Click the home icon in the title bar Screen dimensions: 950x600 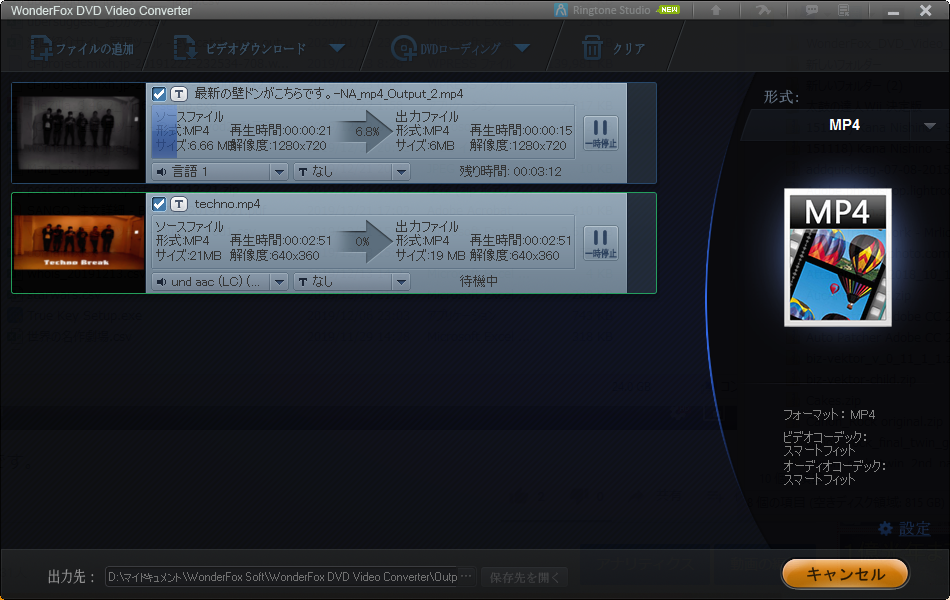pos(715,11)
